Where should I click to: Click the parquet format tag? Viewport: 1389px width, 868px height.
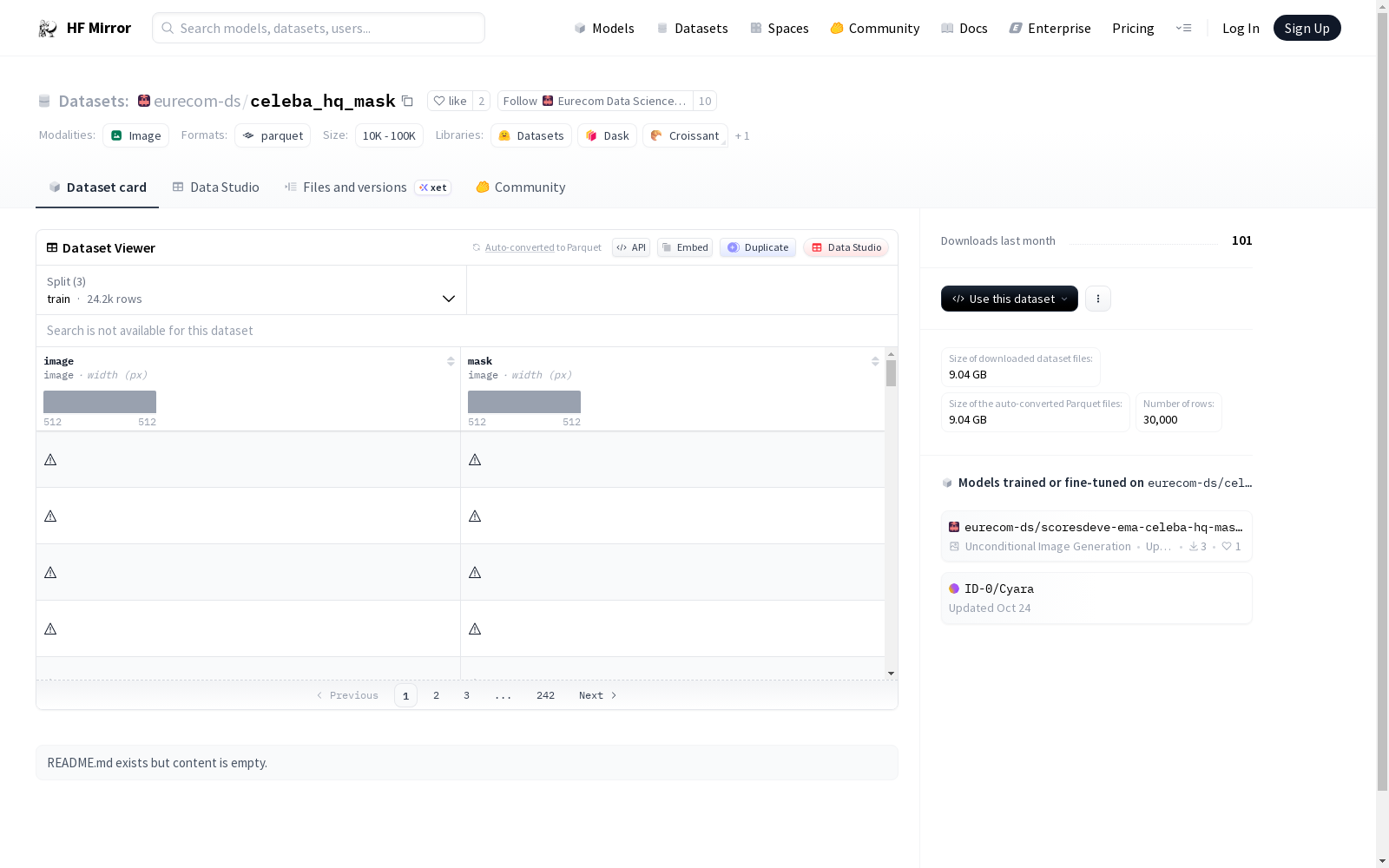(x=273, y=135)
